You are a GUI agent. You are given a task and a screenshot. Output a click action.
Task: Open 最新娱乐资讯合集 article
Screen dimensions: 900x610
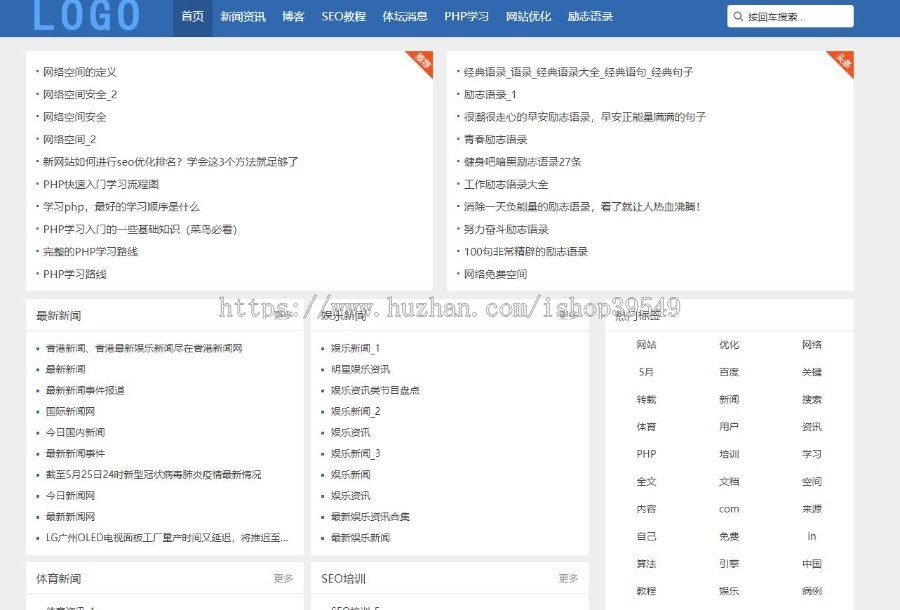click(x=370, y=517)
